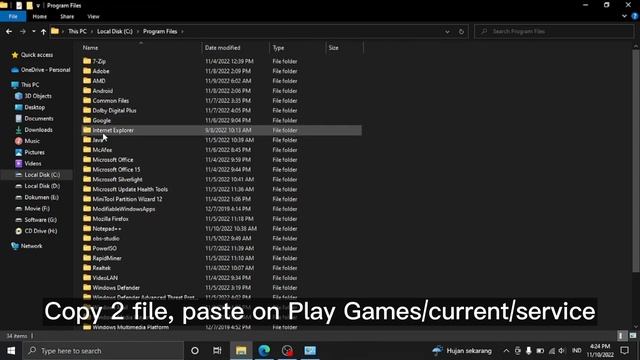Select the VideoLAN folder icon
The width and height of the screenshot is (640, 360).
click(x=87, y=278)
